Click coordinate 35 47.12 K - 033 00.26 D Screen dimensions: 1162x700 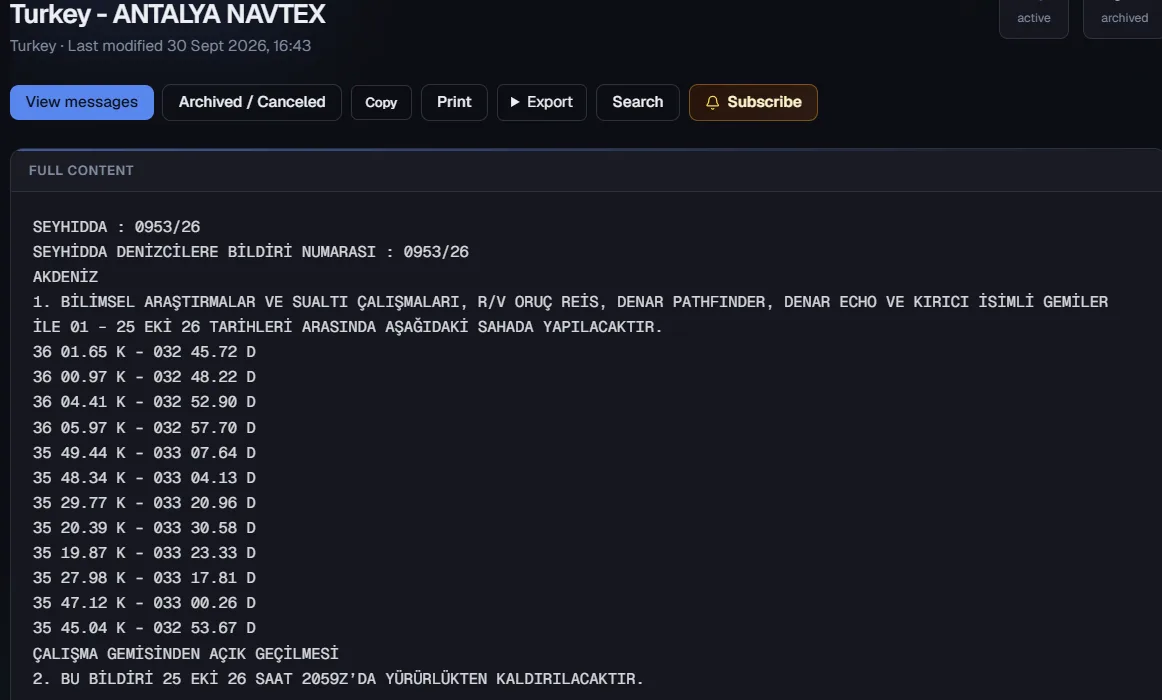(x=144, y=603)
